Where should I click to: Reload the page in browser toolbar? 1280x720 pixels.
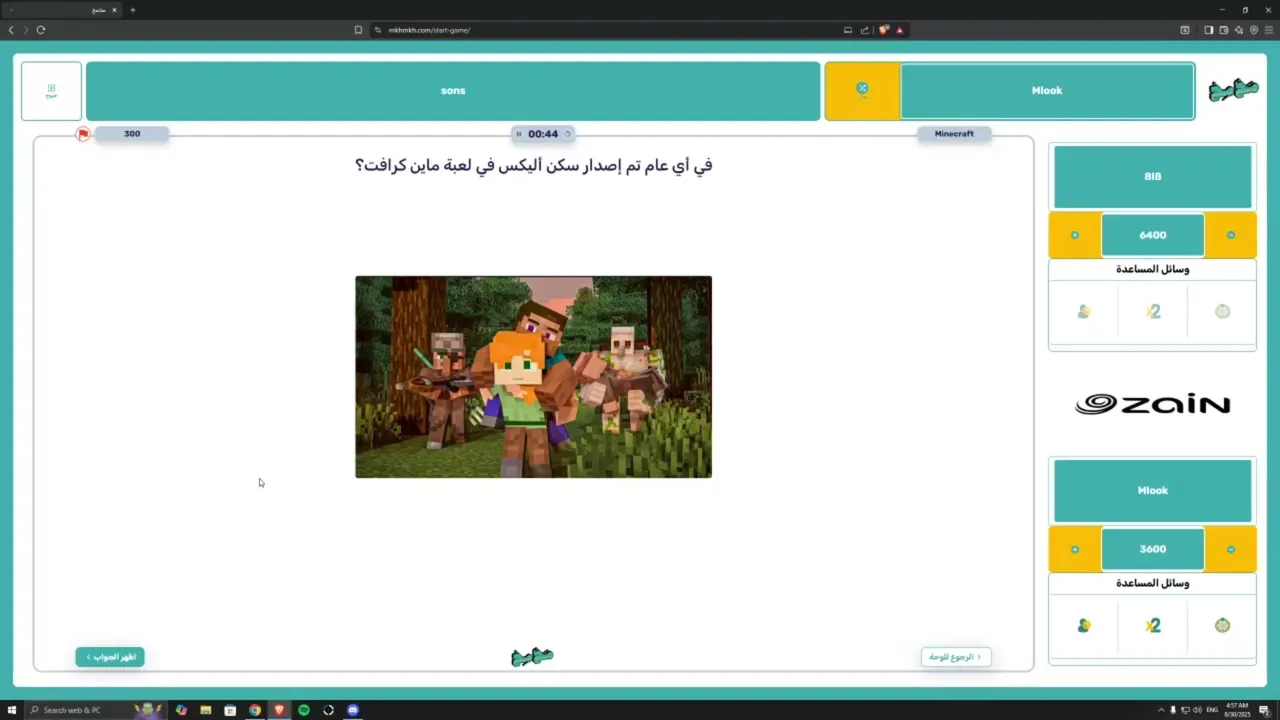pos(41,30)
